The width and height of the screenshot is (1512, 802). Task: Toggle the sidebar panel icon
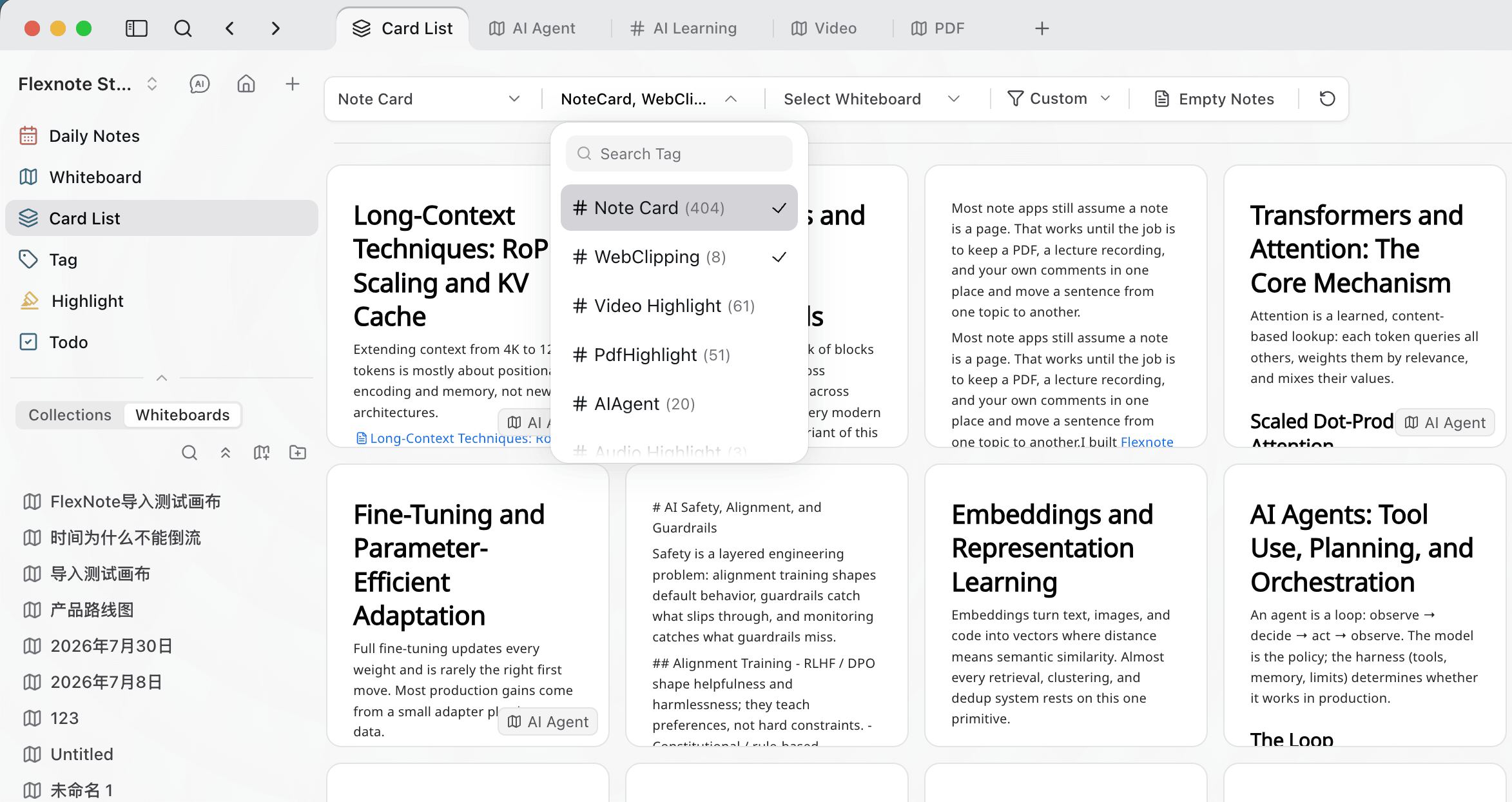[136, 28]
